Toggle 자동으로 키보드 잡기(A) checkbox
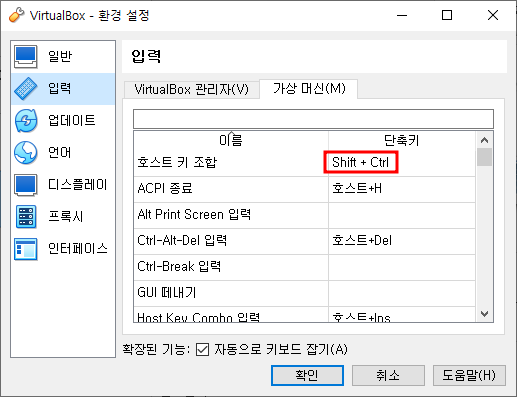The height and width of the screenshot is (397, 517). pos(202,350)
